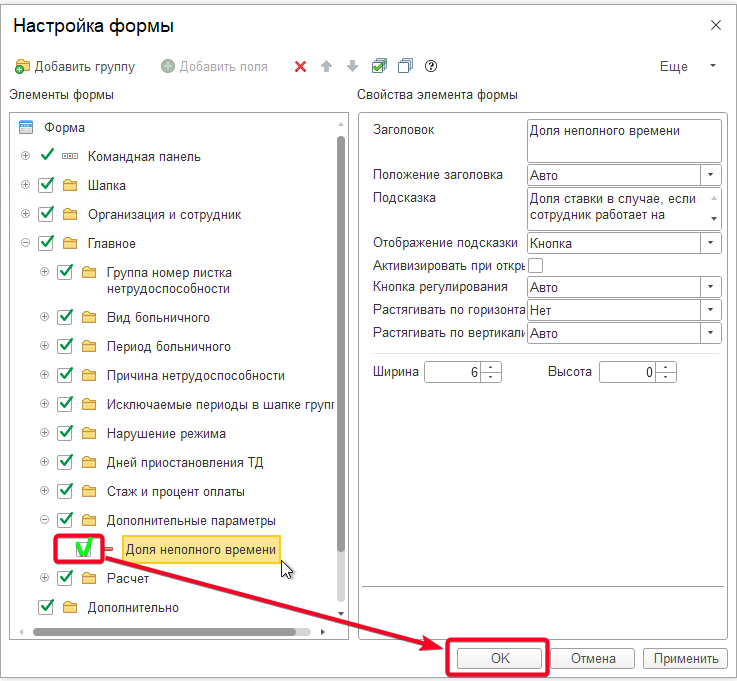Toggle the Вид больничного checkbox
Screen dimensions: 737x681
pos(65,317)
